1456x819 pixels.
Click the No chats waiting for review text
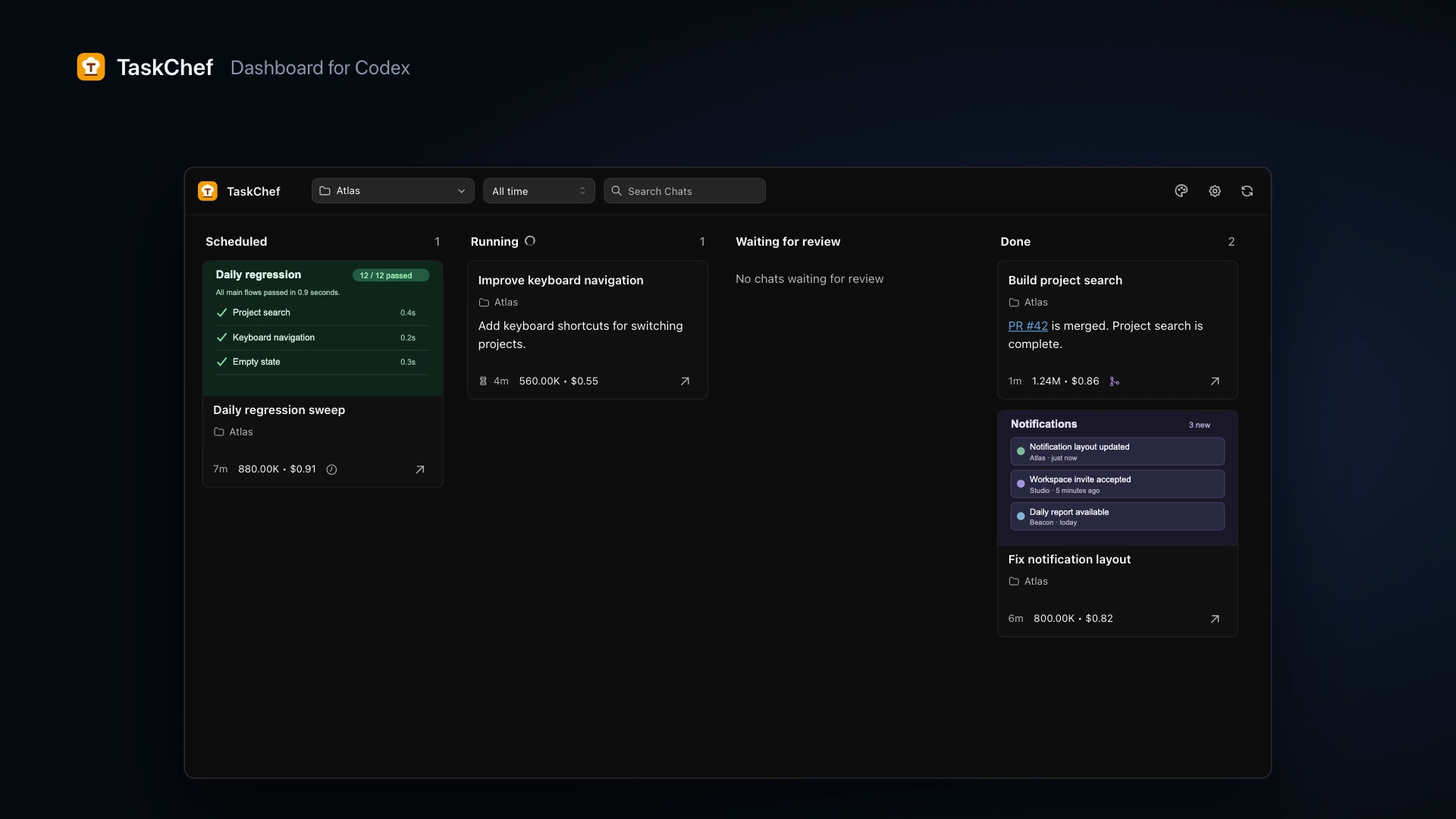tap(809, 279)
